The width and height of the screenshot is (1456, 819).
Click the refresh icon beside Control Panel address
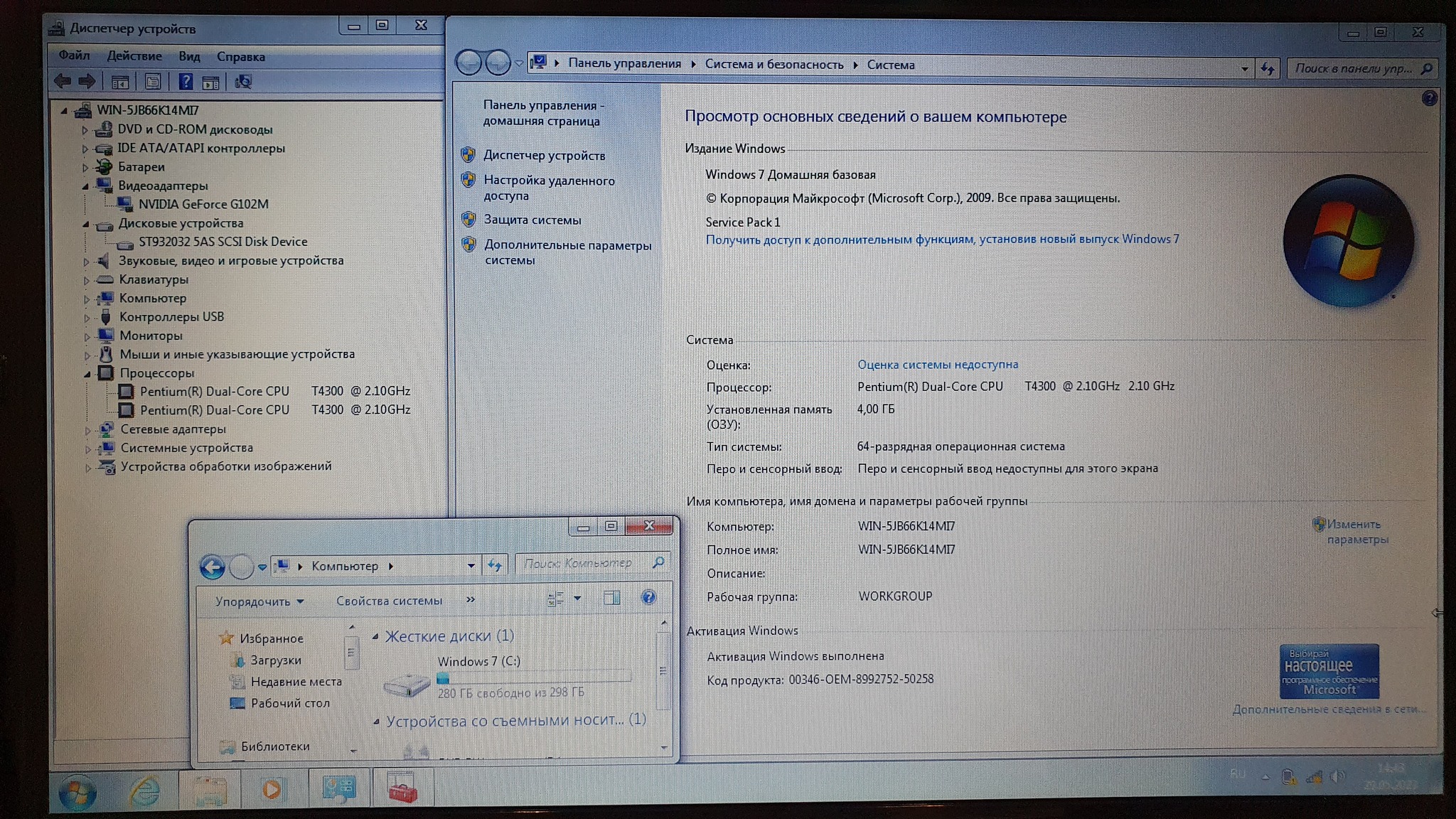(x=1268, y=68)
